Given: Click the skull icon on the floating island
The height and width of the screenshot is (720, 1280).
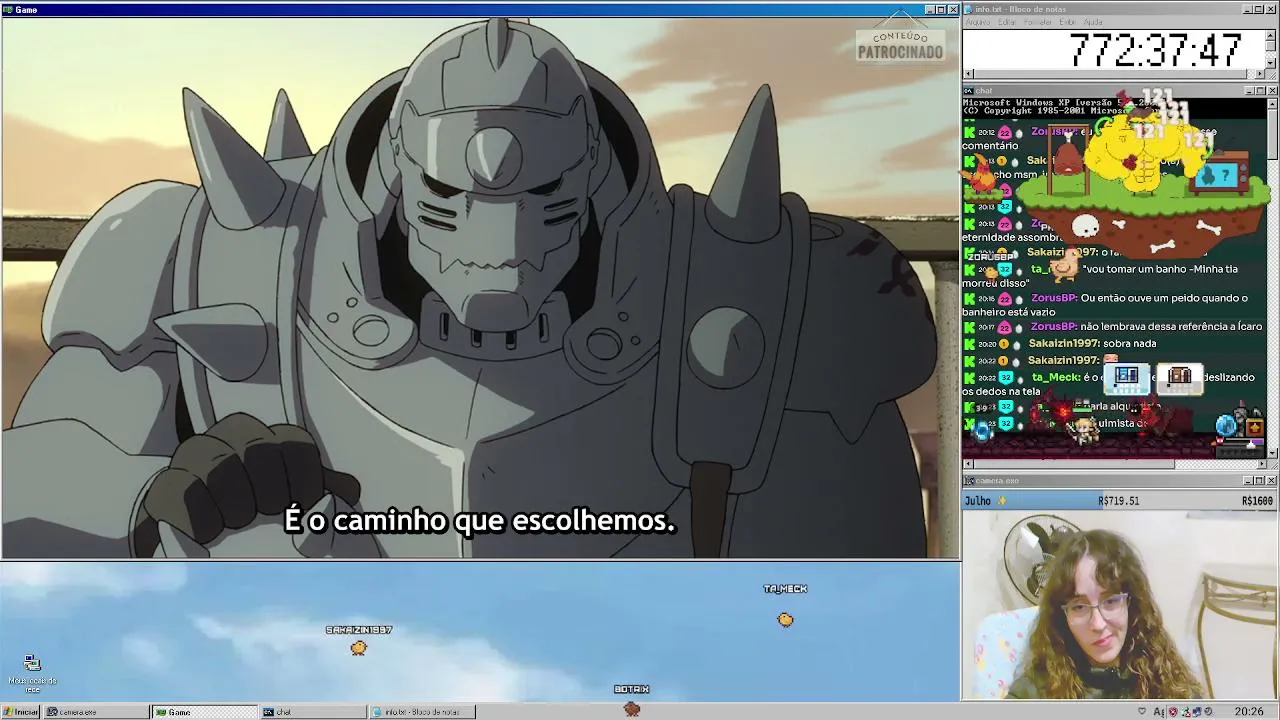Looking at the screenshot, I should tap(1085, 226).
